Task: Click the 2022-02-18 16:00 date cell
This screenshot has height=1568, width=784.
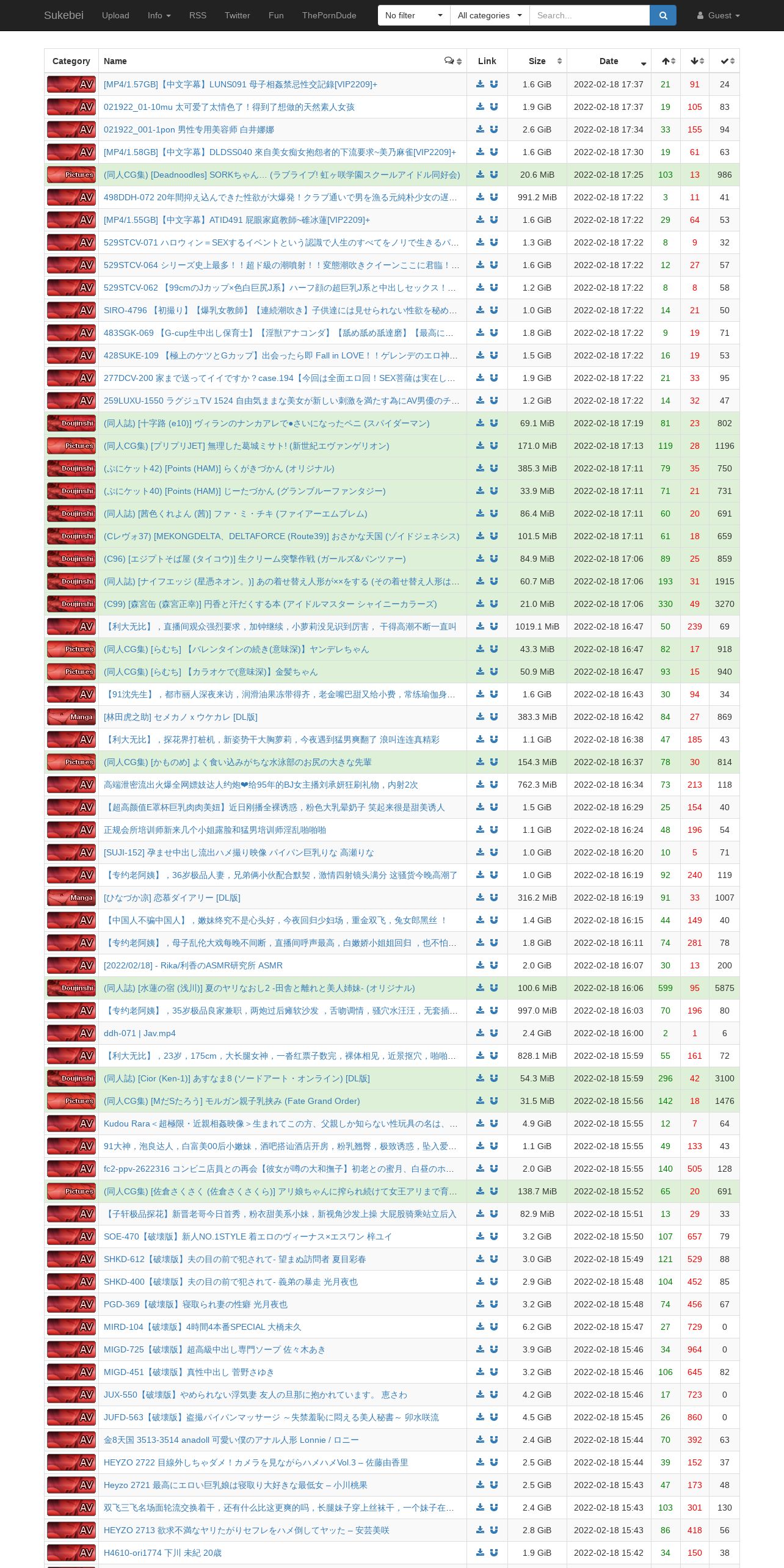Action: pos(609,1033)
